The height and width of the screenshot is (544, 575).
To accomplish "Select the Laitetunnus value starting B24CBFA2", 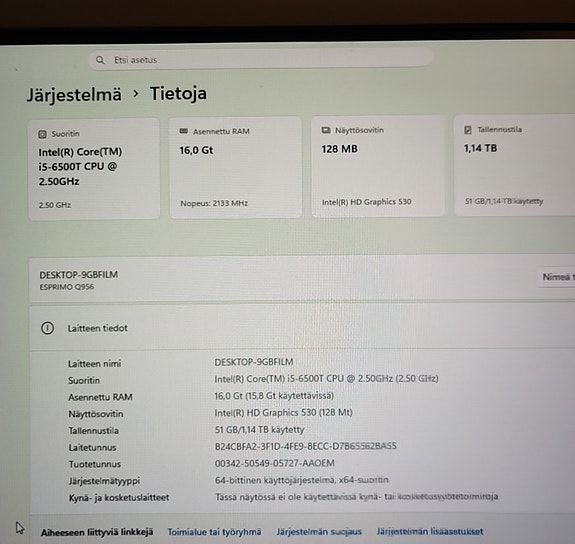I will (305, 446).
